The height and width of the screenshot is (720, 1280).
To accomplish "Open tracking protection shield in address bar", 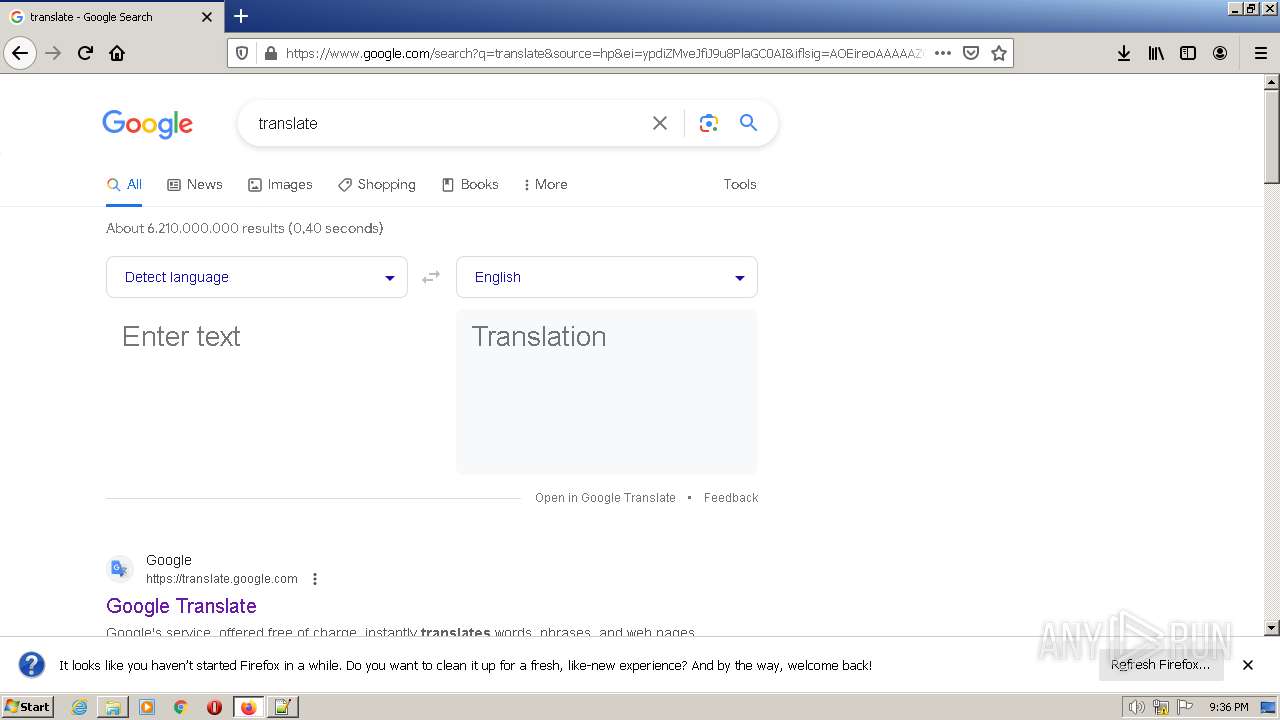I will (242, 53).
